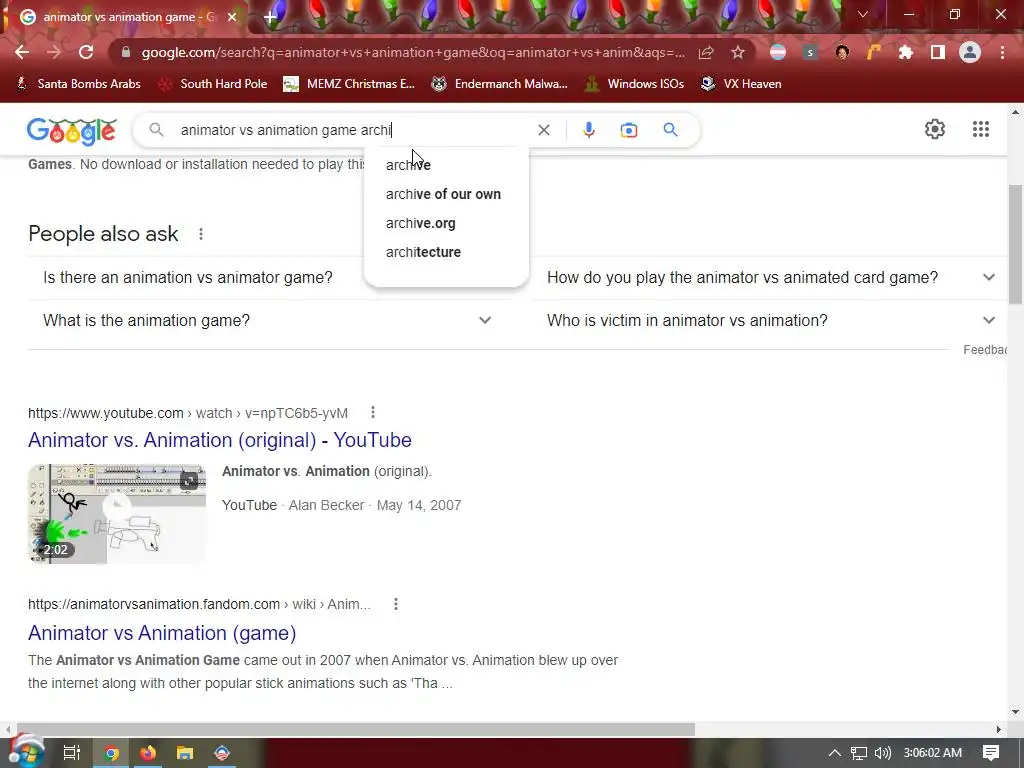Go back to the previous page
This screenshot has width=1024, height=768.
pos(22,52)
